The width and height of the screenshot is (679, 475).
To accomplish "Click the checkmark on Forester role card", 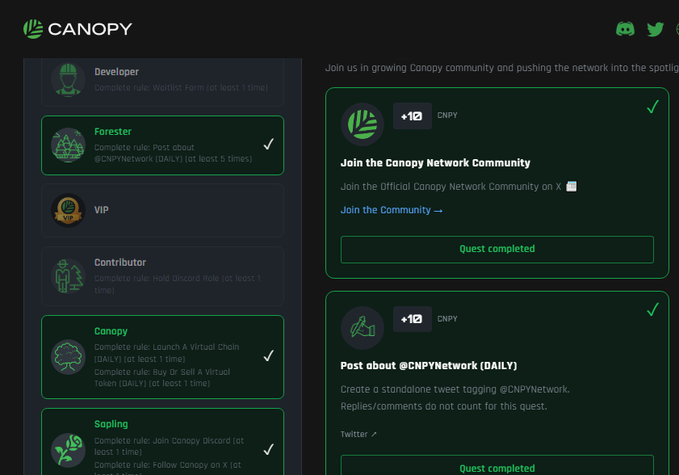I will (x=268, y=144).
